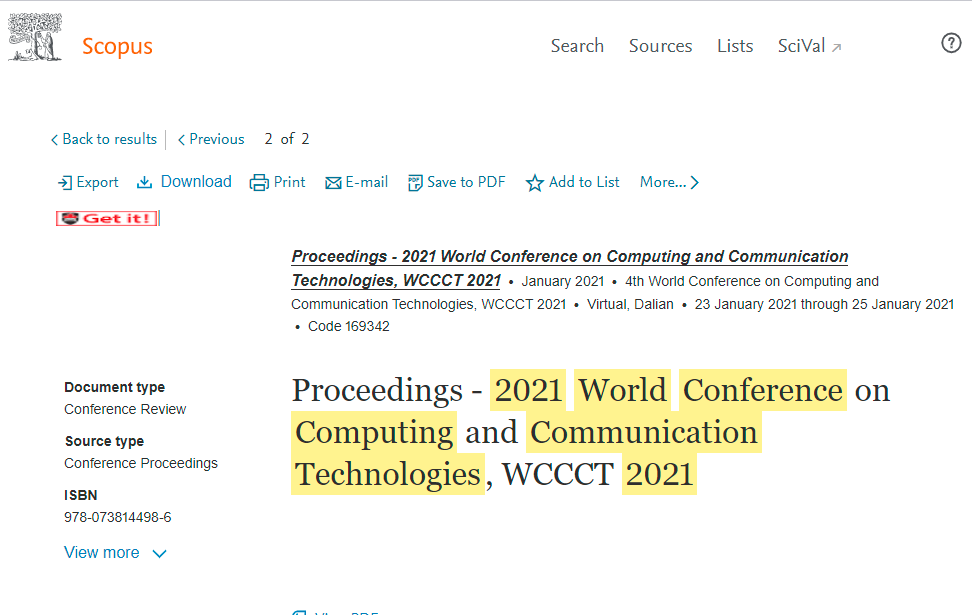Click the highlighted word 'Computing' in title
This screenshot has height=615, width=972.
tap(374, 433)
